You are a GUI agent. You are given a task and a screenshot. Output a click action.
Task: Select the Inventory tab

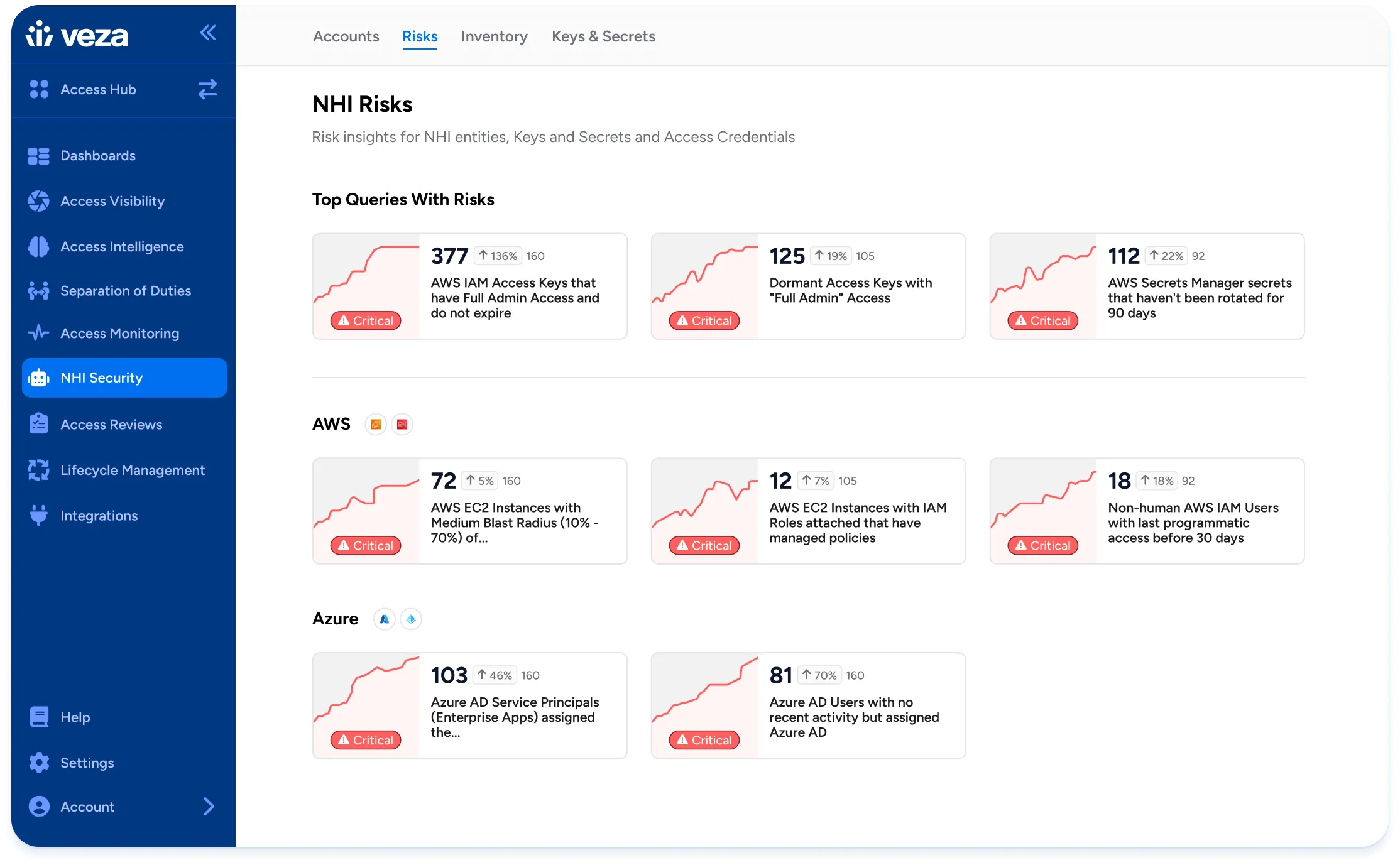(x=495, y=36)
